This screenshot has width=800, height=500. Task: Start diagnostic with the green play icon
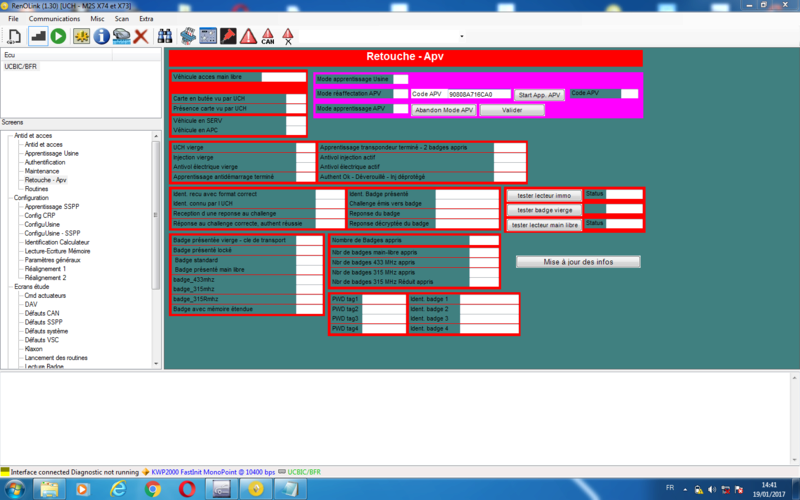pos(59,36)
